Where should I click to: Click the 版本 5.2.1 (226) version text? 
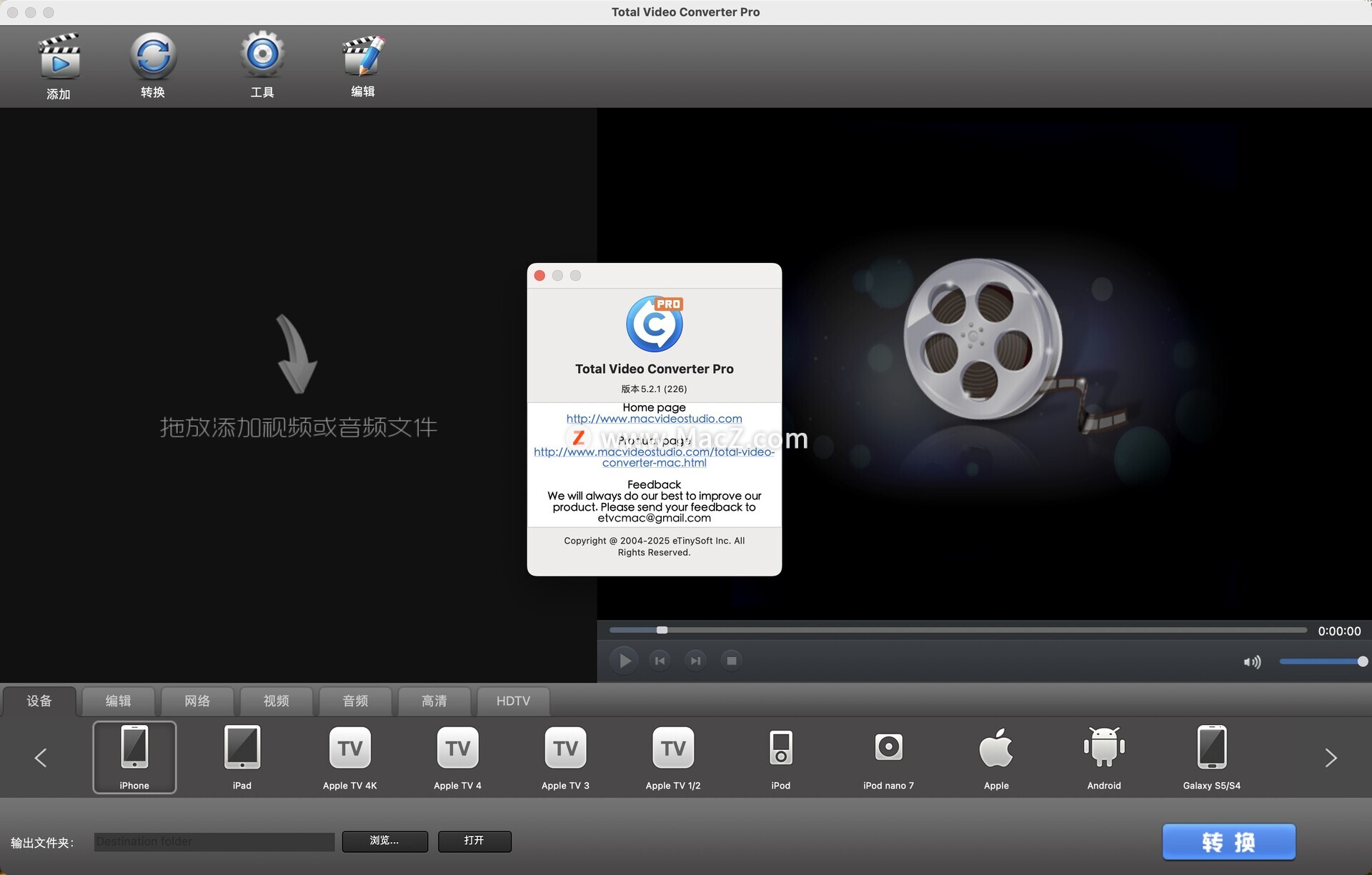pyautogui.click(x=654, y=389)
